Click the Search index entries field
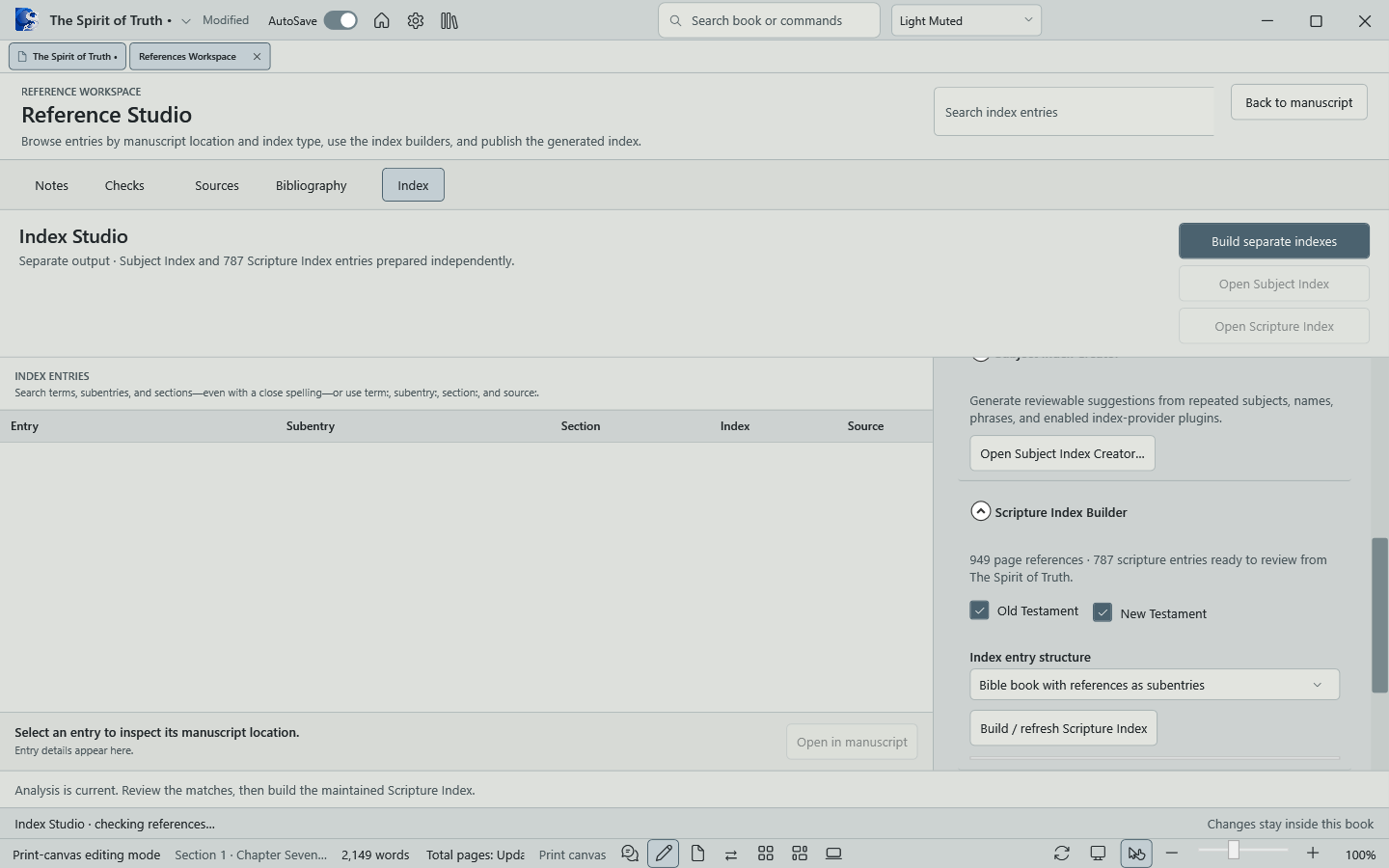 [x=1074, y=112]
